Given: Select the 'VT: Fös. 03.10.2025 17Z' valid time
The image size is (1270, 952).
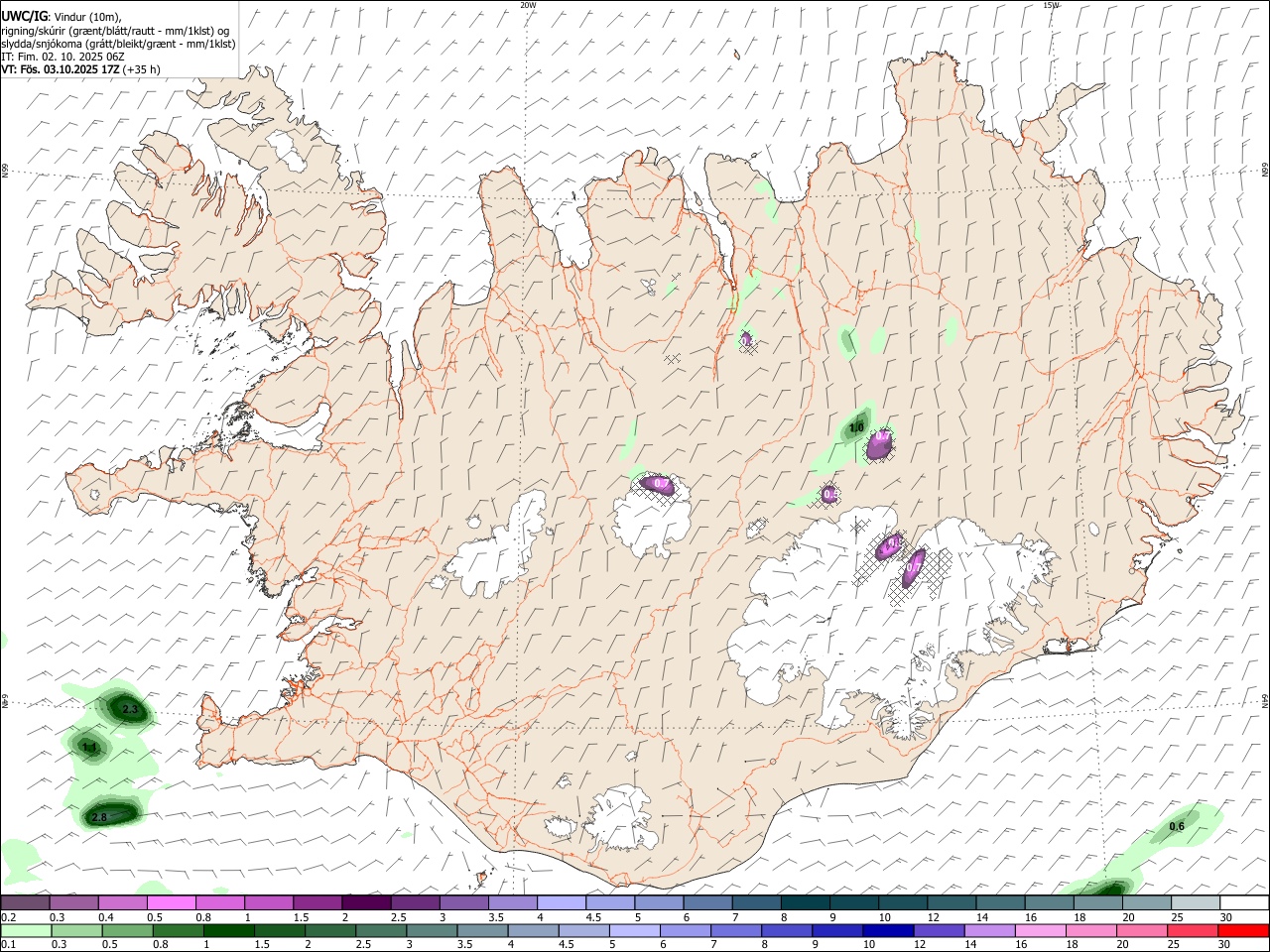Looking at the screenshot, I should click(x=61, y=69).
